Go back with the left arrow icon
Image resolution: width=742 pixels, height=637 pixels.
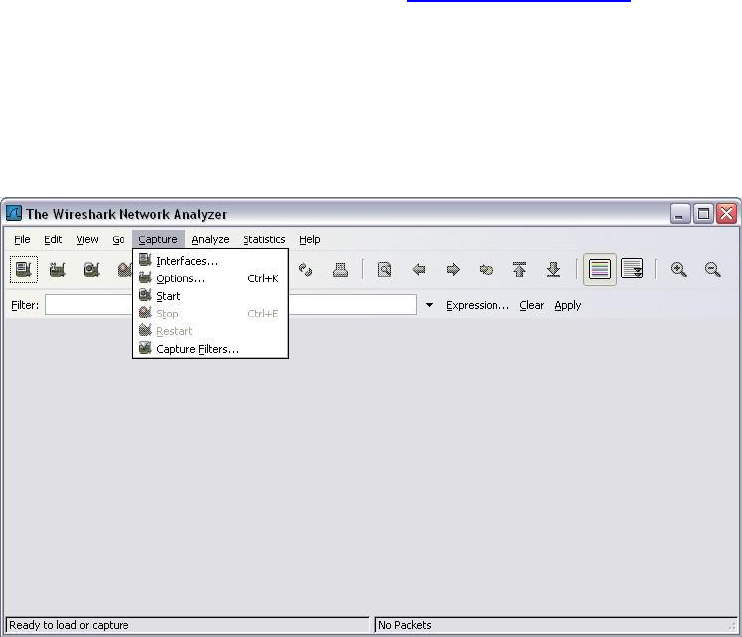pos(419,270)
